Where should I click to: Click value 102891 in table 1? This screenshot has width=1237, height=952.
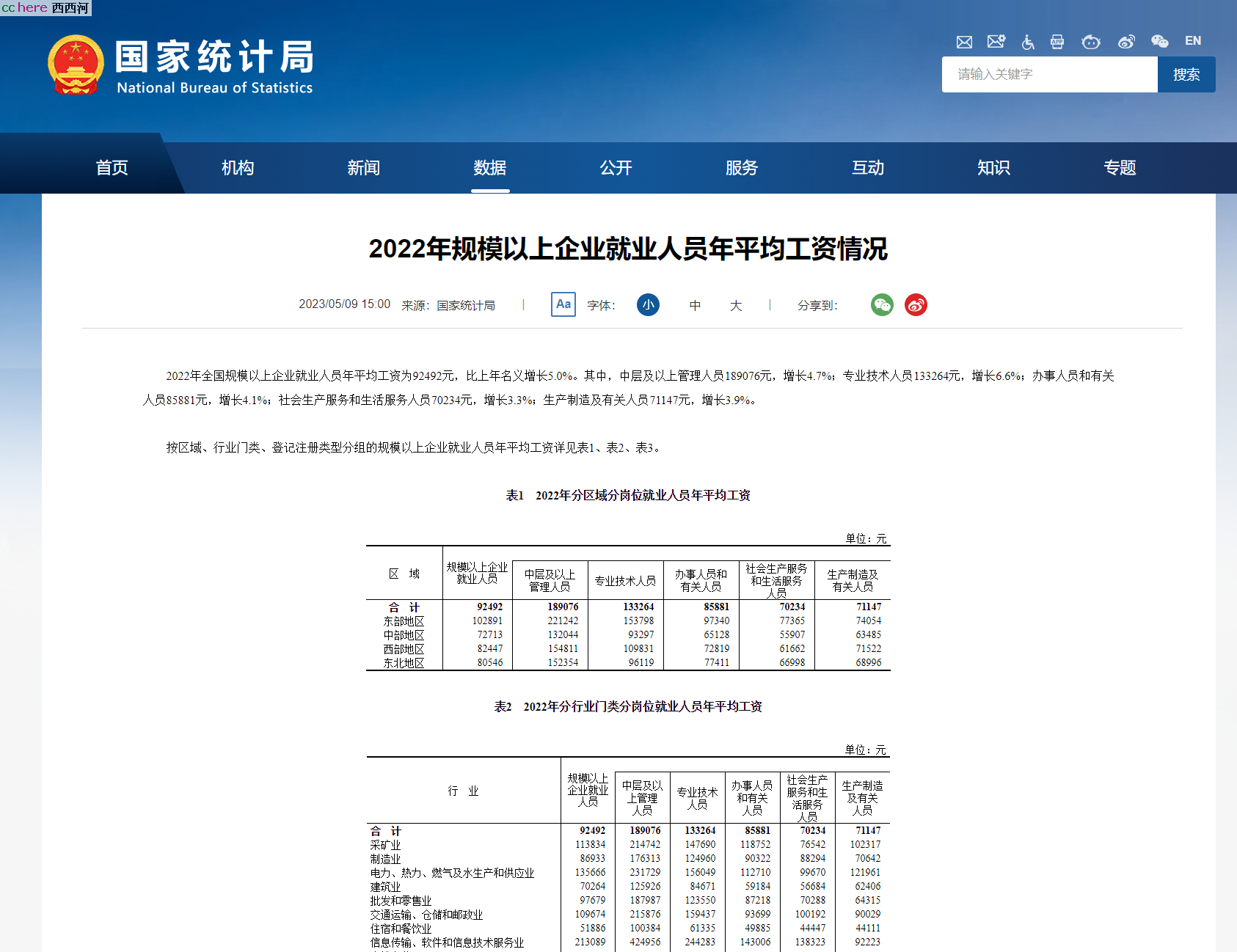coord(488,621)
